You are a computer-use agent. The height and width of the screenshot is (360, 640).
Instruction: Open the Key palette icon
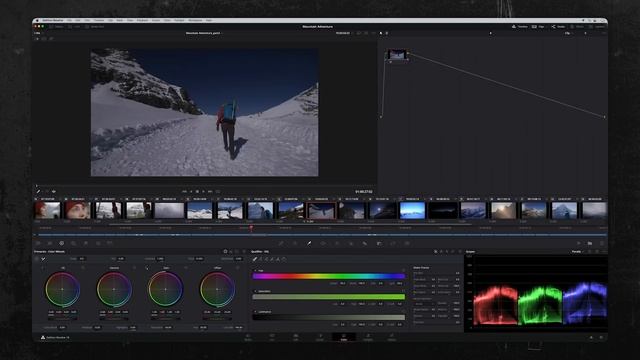[x=379, y=243]
